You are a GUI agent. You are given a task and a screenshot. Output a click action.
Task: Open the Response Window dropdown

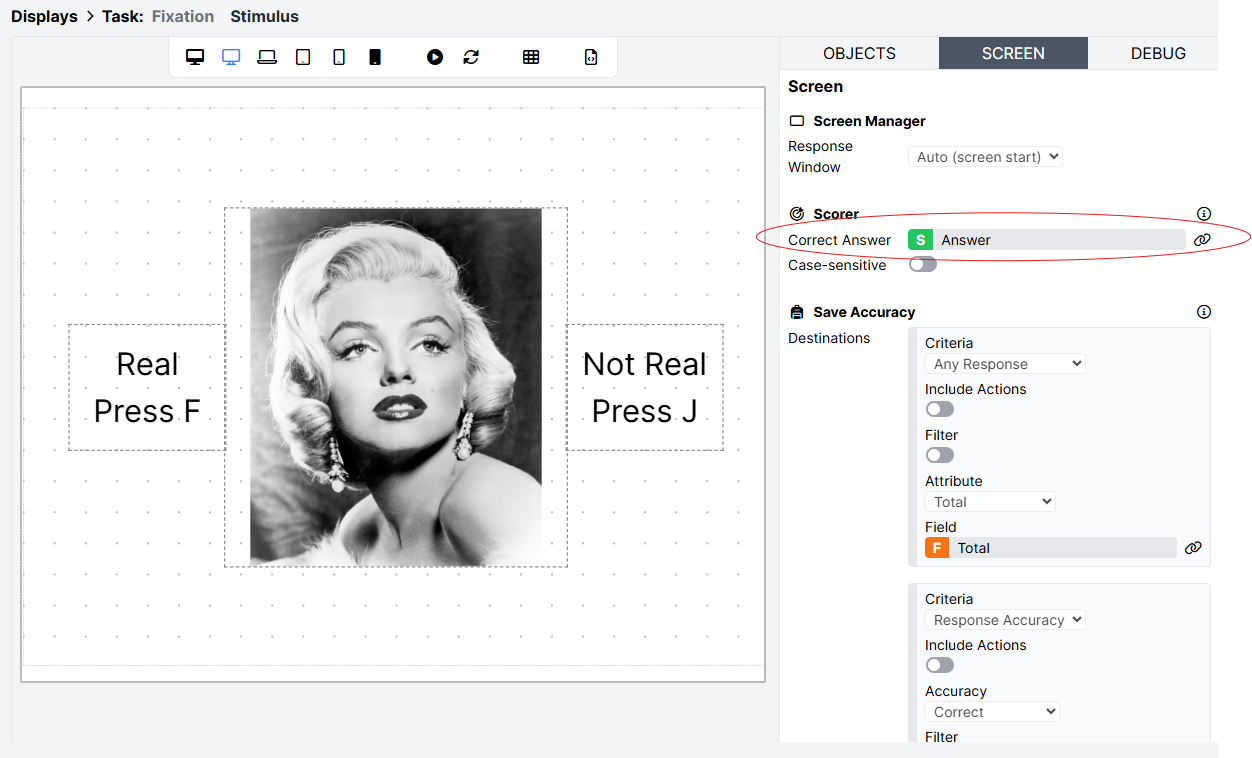pos(985,157)
